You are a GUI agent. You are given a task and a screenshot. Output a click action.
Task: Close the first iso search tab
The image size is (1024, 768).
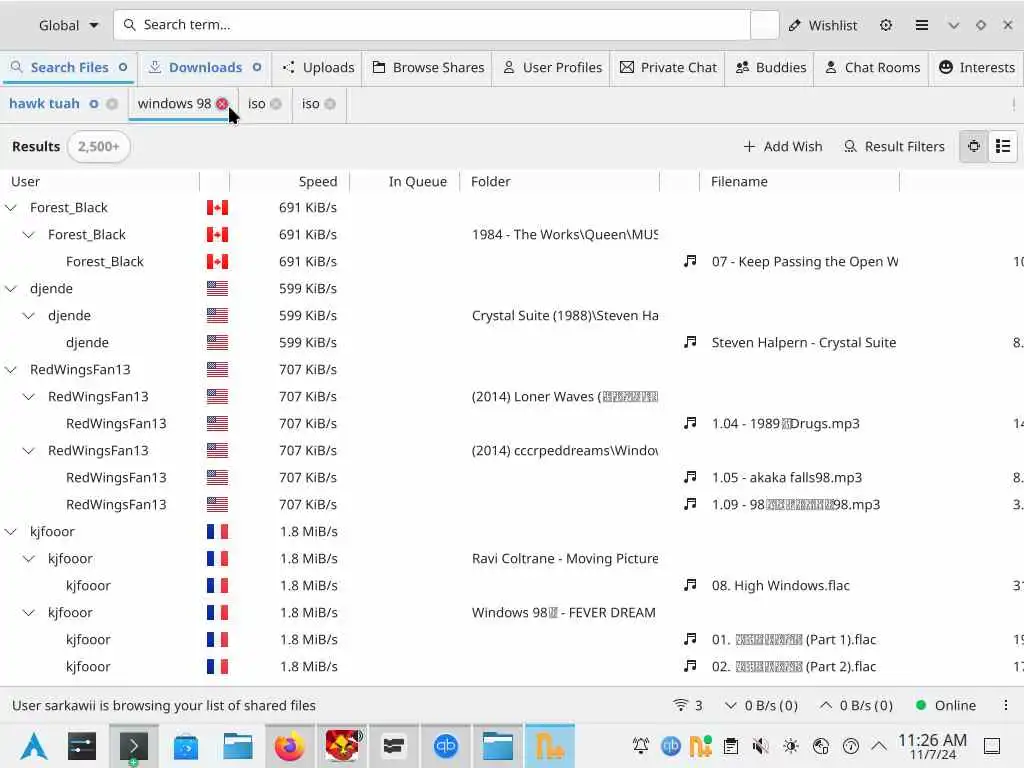click(276, 104)
